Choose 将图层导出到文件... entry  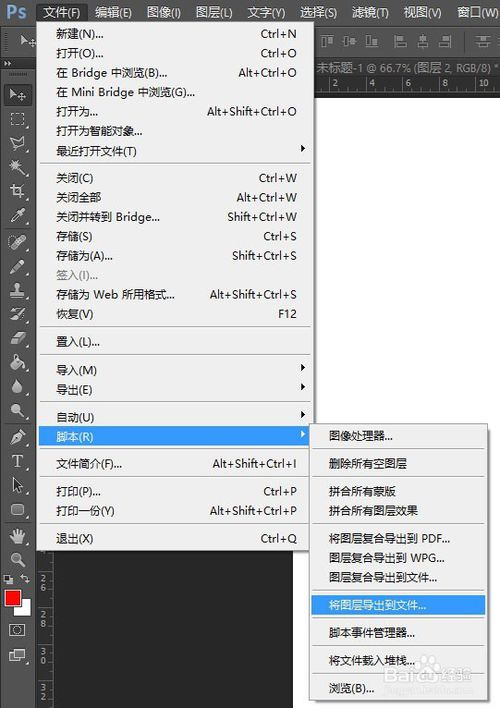[398, 605]
